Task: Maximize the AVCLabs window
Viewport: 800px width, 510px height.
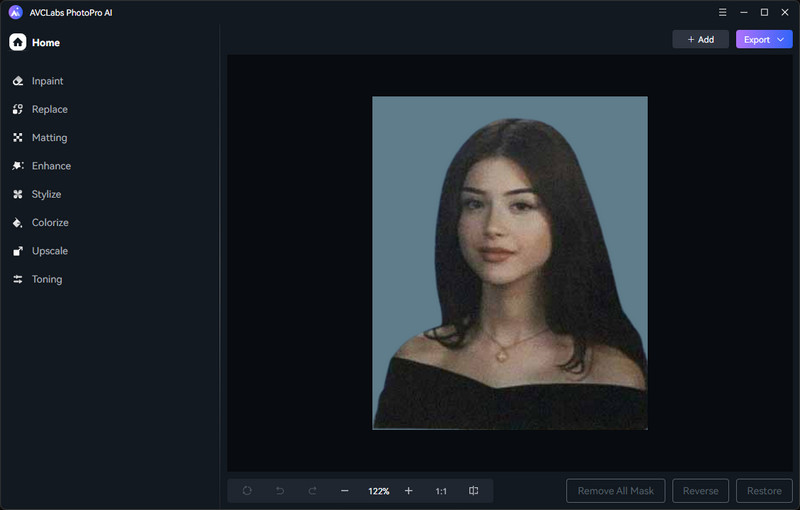Action: click(764, 12)
